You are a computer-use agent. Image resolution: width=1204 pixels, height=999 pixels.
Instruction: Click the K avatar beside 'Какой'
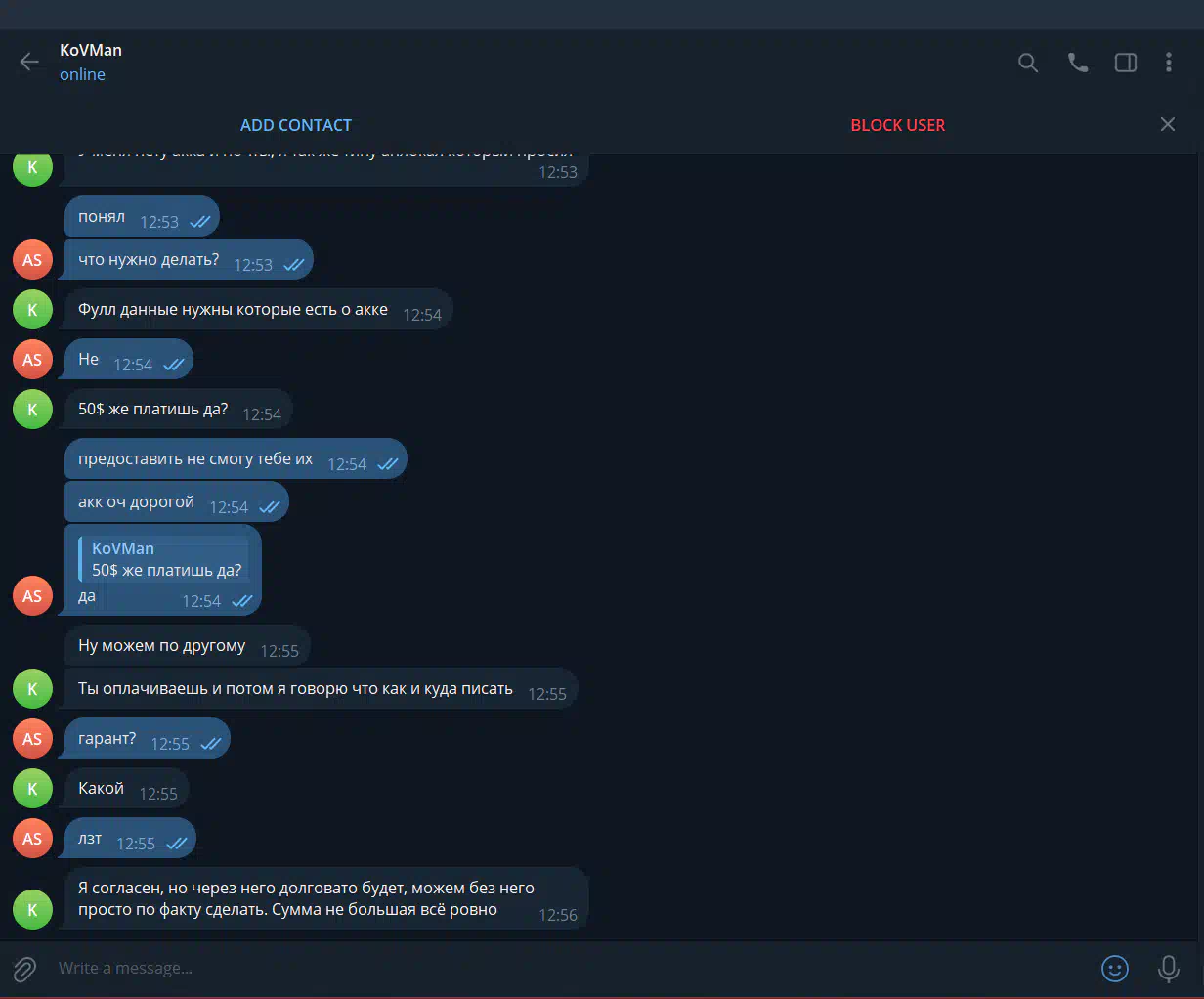point(32,789)
